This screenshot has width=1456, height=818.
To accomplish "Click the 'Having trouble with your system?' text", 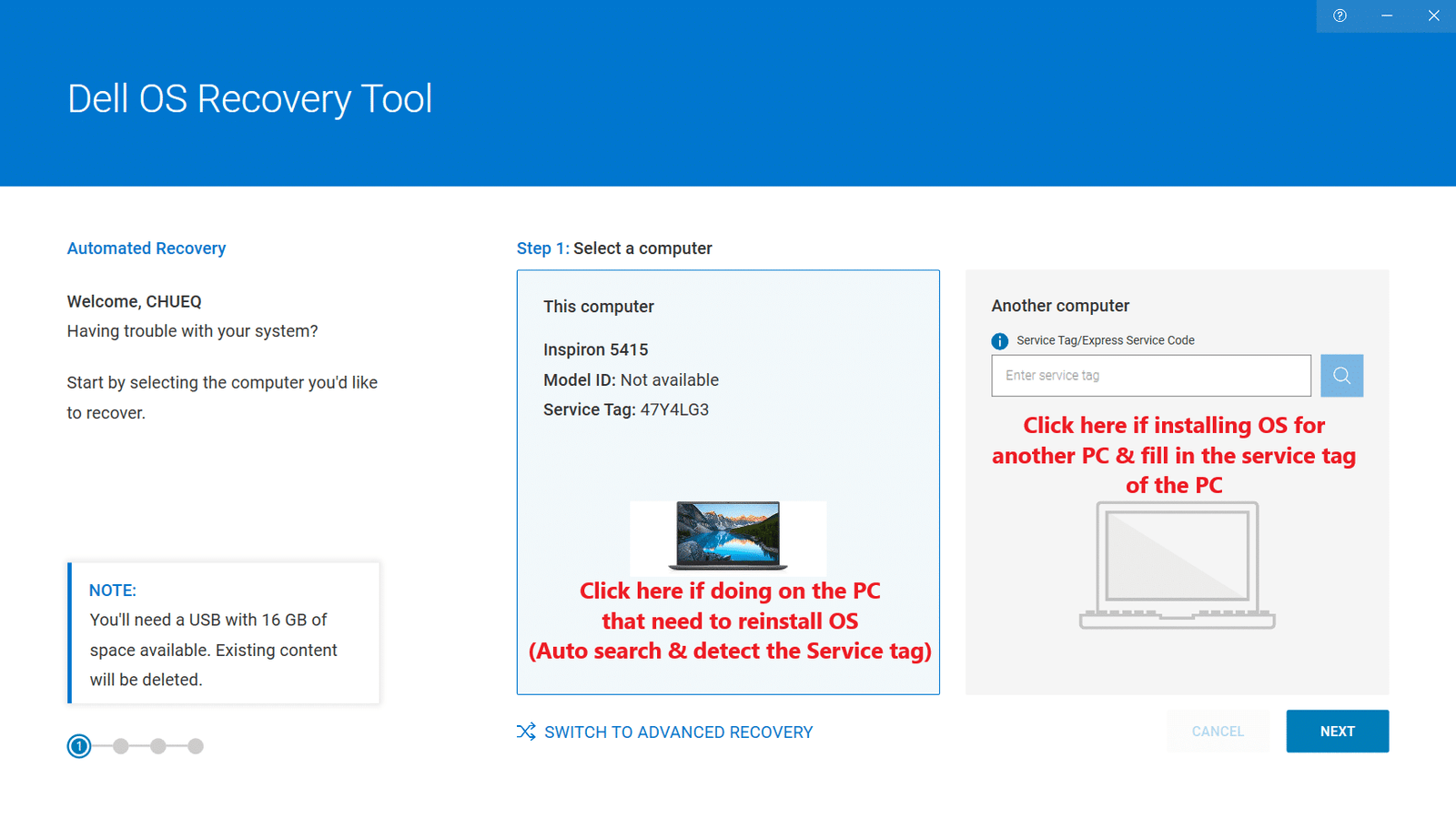I will 193,331.
